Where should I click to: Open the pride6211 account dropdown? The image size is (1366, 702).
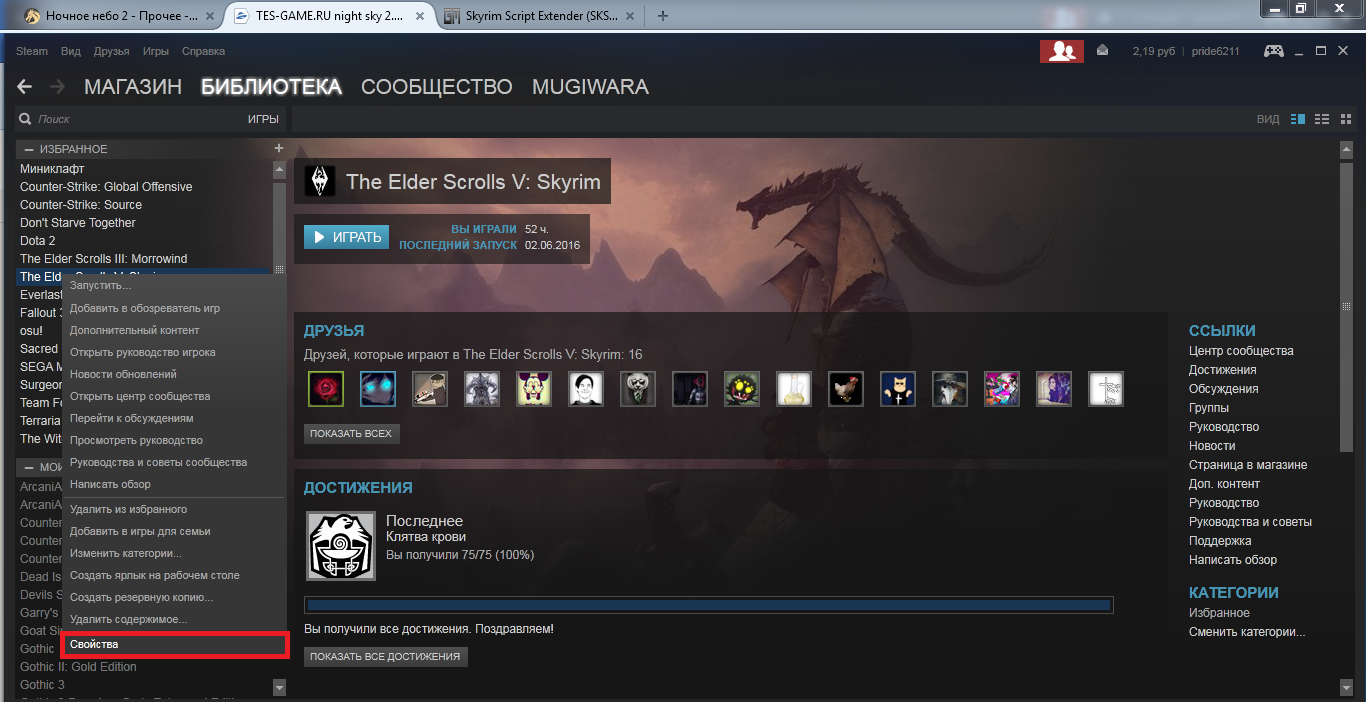pyautogui.click(x=1216, y=51)
